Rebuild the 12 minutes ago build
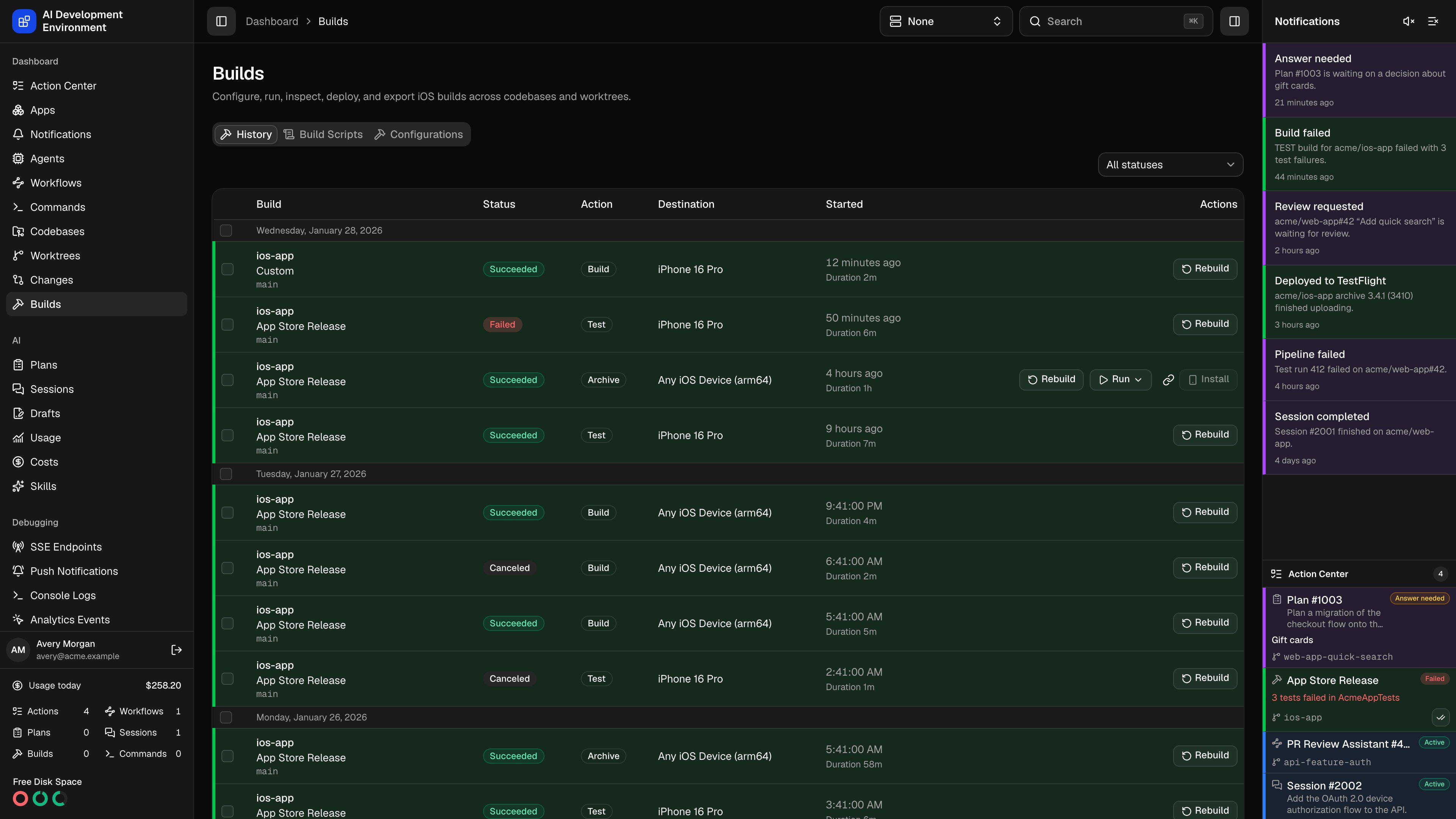This screenshot has width=1456, height=819. (x=1205, y=269)
